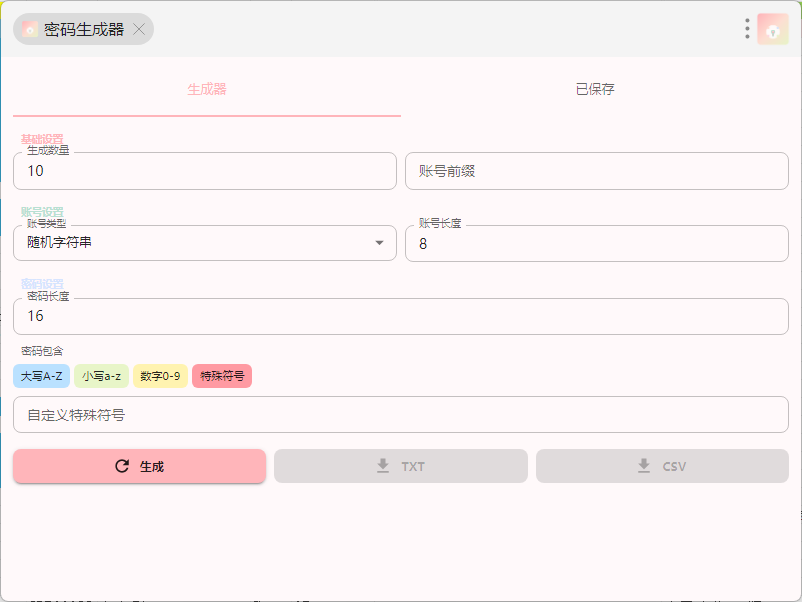The image size is (802, 602).
Task: Close the 密码生成器 tab
Action: 139,30
